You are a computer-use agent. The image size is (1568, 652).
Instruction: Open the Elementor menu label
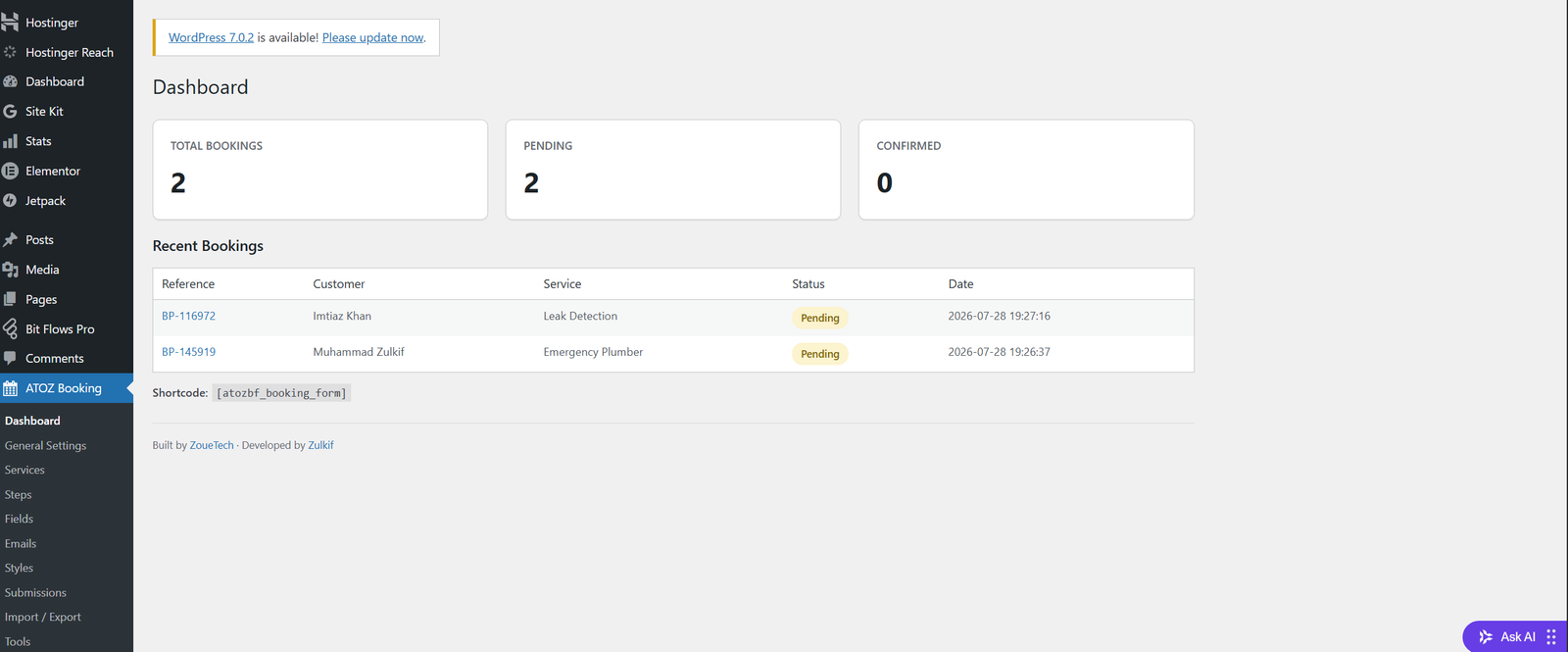click(x=53, y=171)
